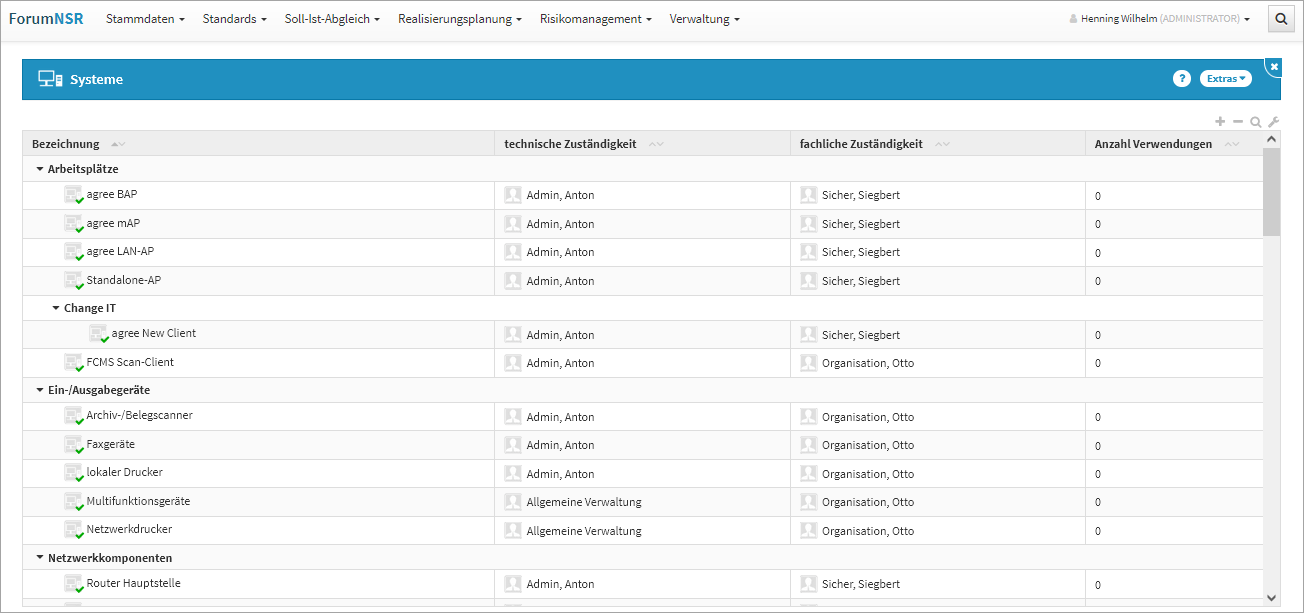
Task: Open the agree LAN-AP entry
Action: coord(120,251)
